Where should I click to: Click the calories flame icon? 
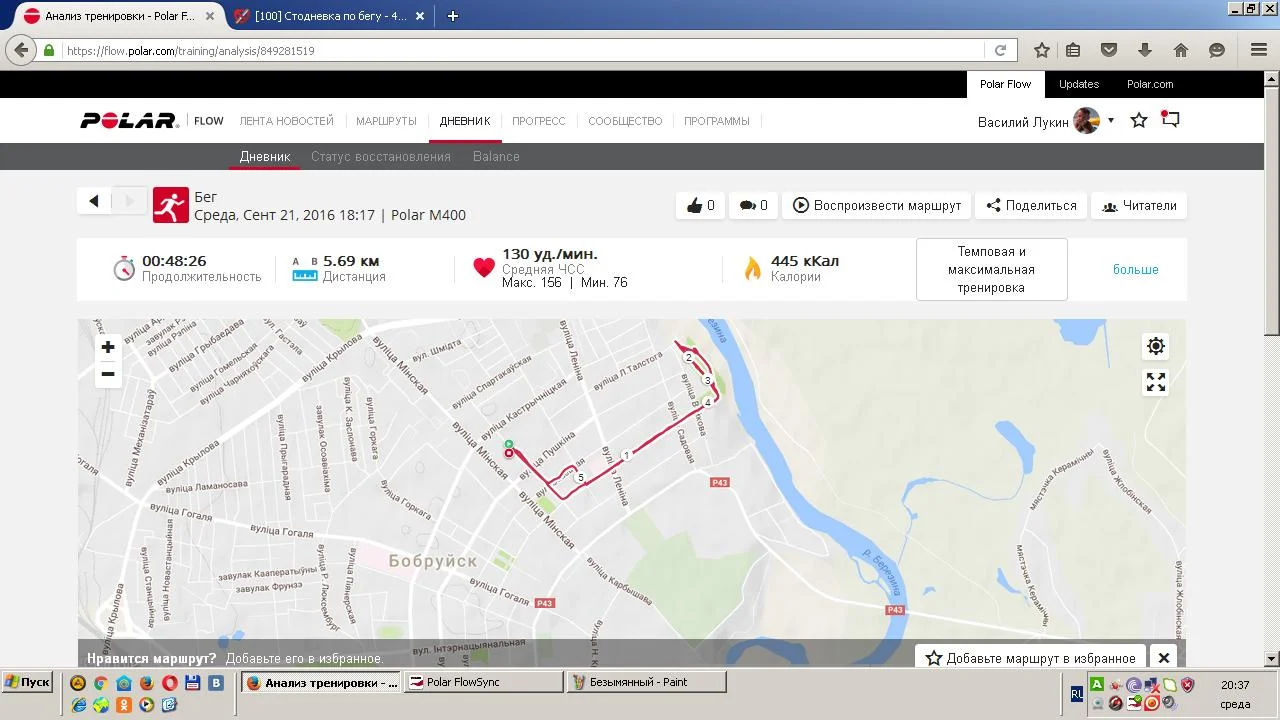point(752,268)
